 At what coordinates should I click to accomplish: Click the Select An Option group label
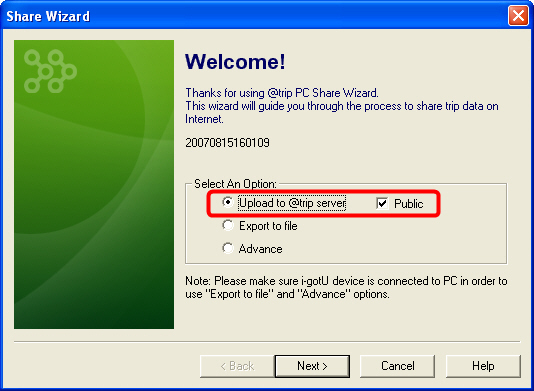click(235, 184)
